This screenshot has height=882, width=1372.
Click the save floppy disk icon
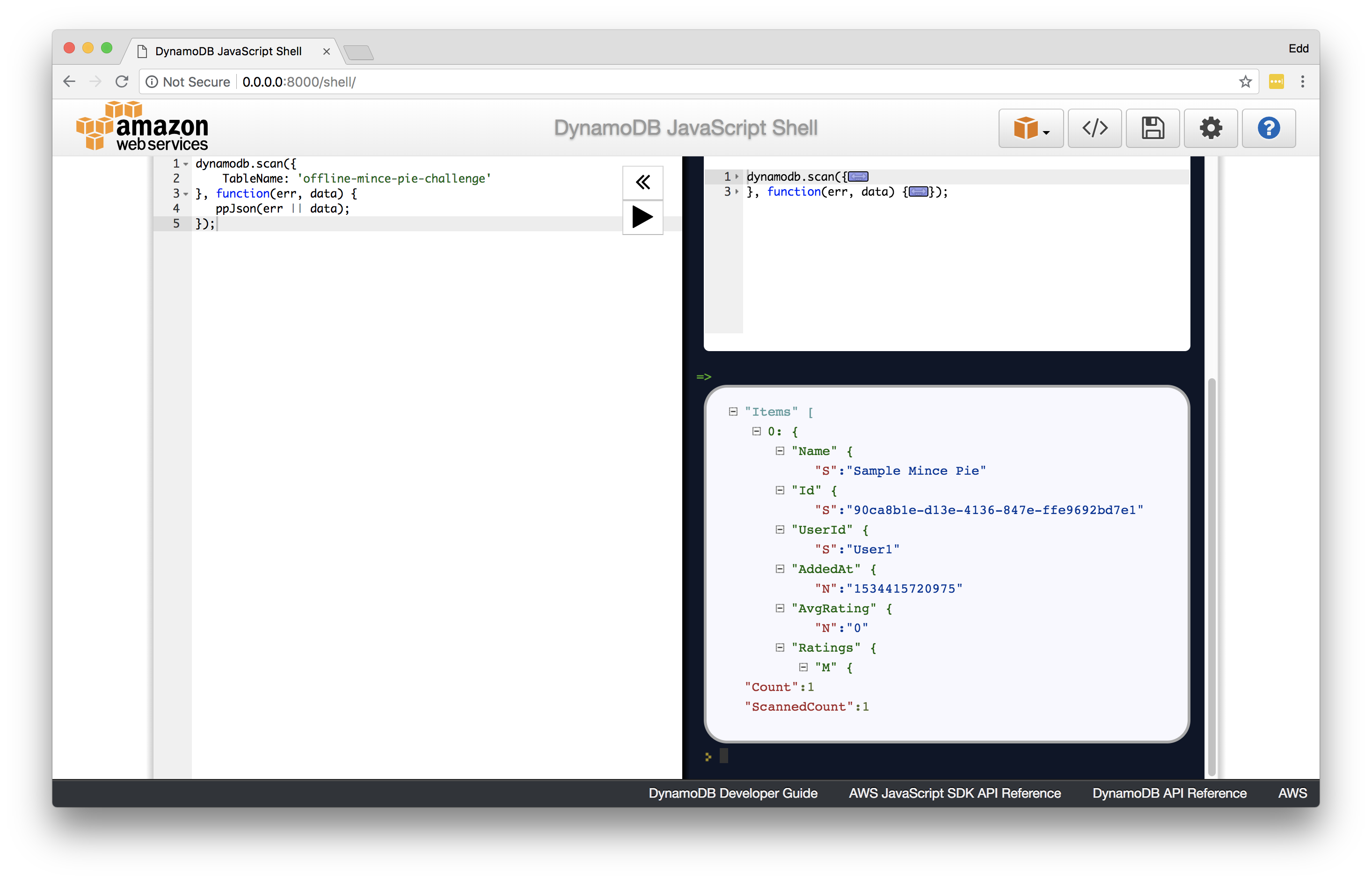1152,128
